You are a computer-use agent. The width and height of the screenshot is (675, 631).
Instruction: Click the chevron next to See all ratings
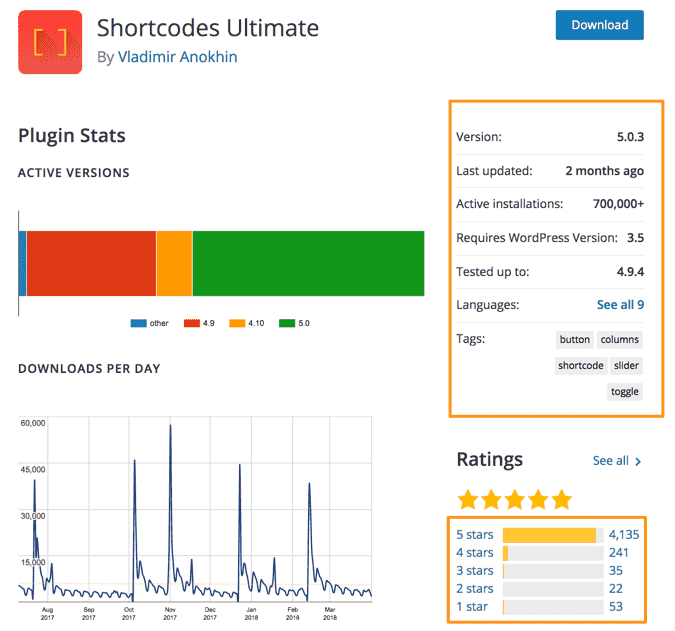pos(638,462)
